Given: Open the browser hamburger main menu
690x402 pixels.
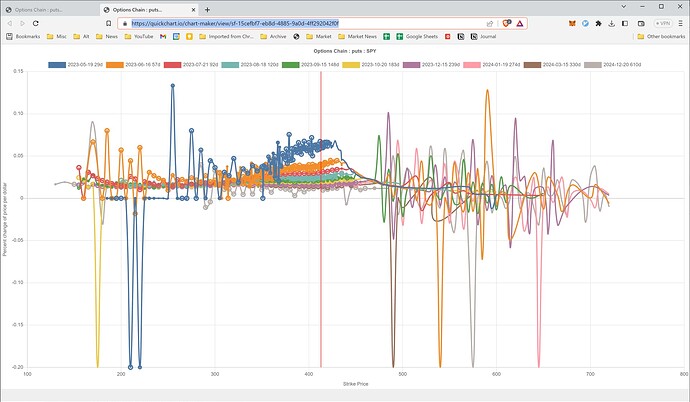Looking at the screenshot, I should [x=681, y=23].
